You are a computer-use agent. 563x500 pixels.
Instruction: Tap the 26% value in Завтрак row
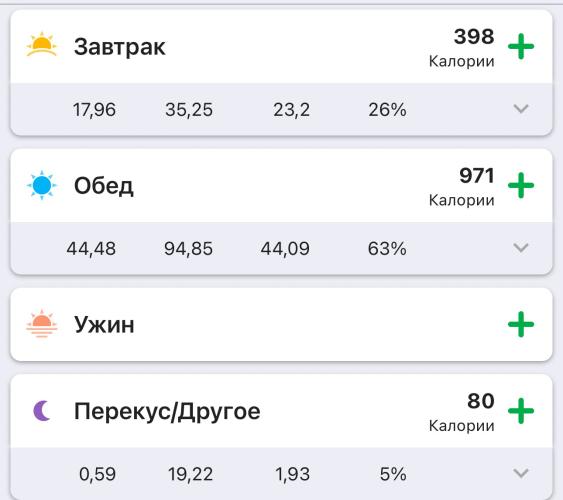click(387, 109)
